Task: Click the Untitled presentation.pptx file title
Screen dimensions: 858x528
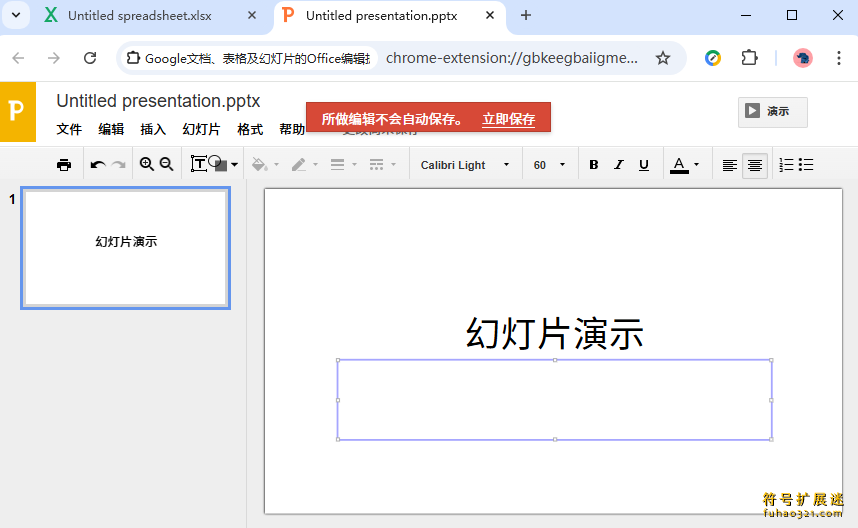Action: (158, 101)
